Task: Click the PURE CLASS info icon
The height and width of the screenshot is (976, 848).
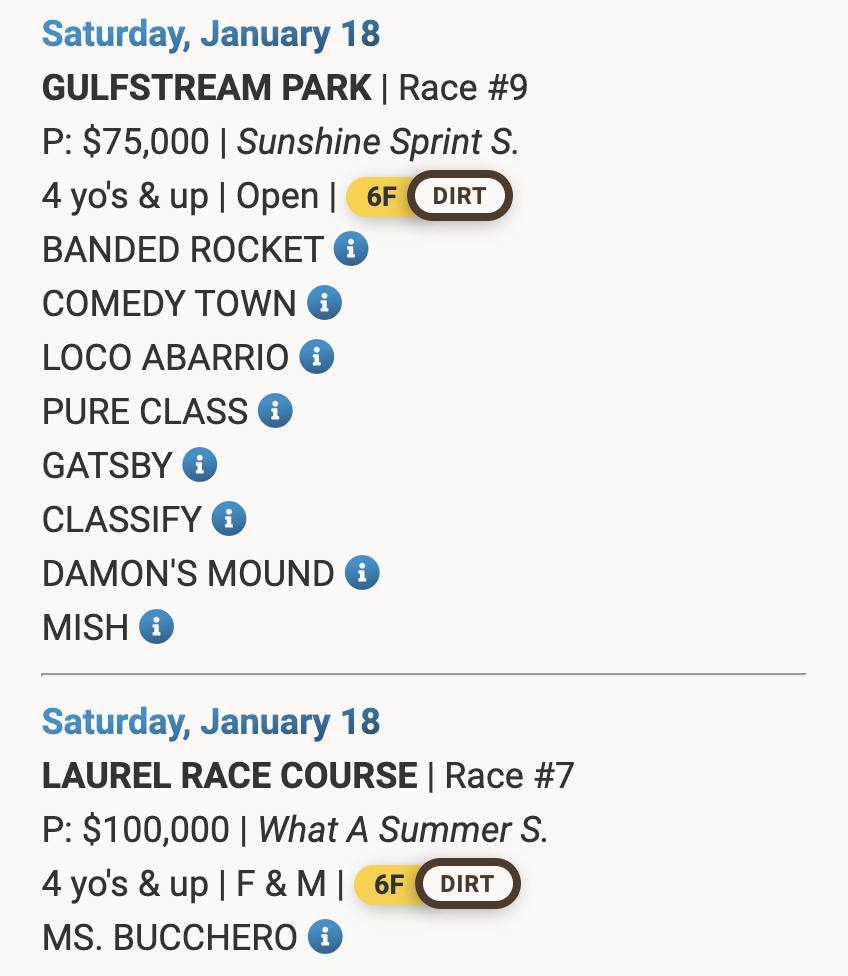Action: click(x=275, y=411)
